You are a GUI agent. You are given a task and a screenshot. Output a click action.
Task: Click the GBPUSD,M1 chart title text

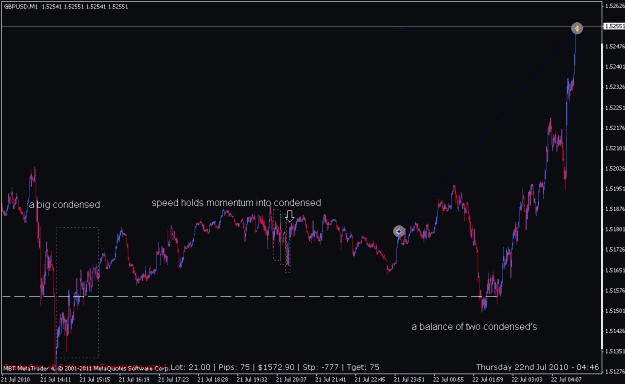tap(20, 7)
